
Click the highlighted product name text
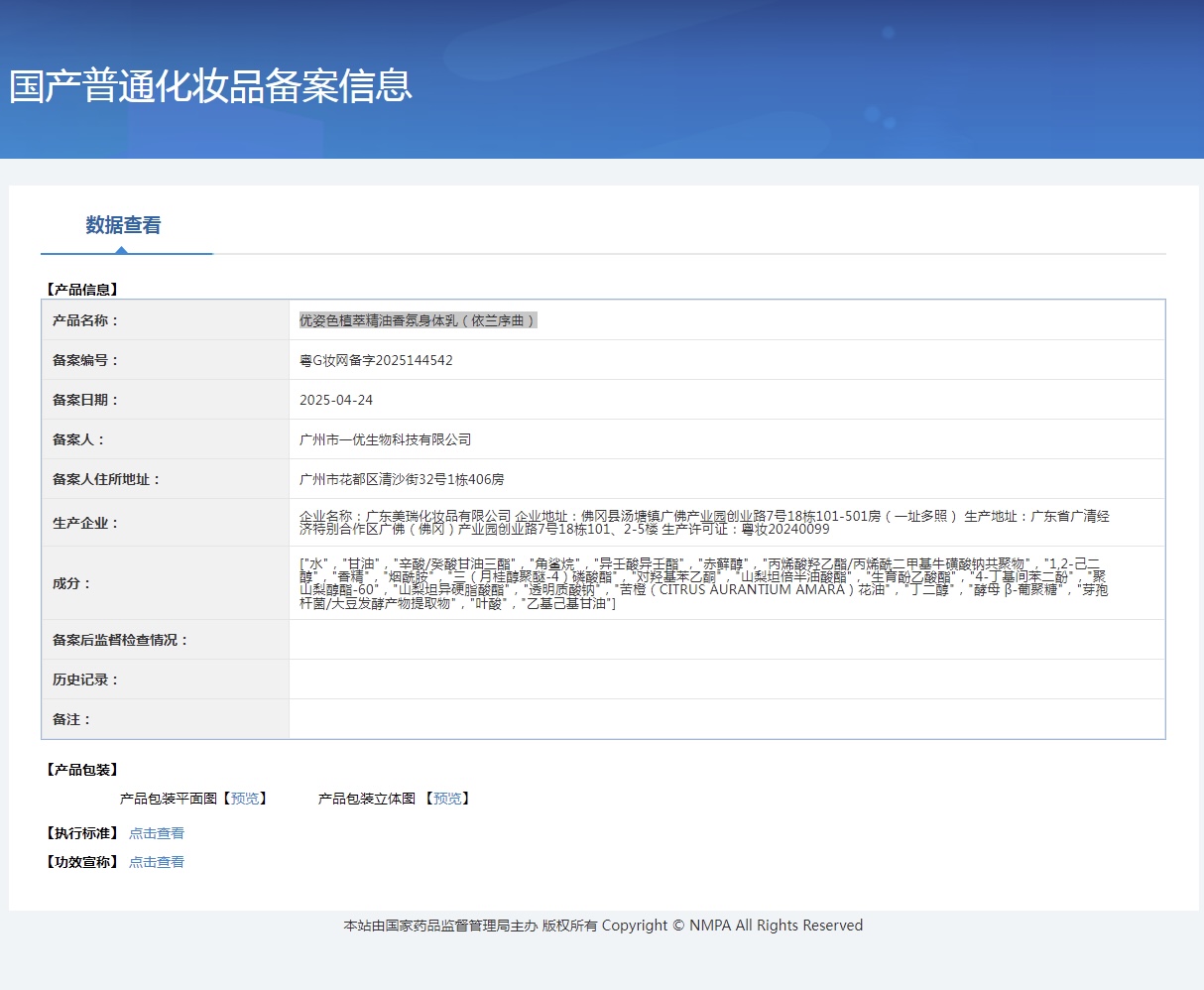(418, 320)
